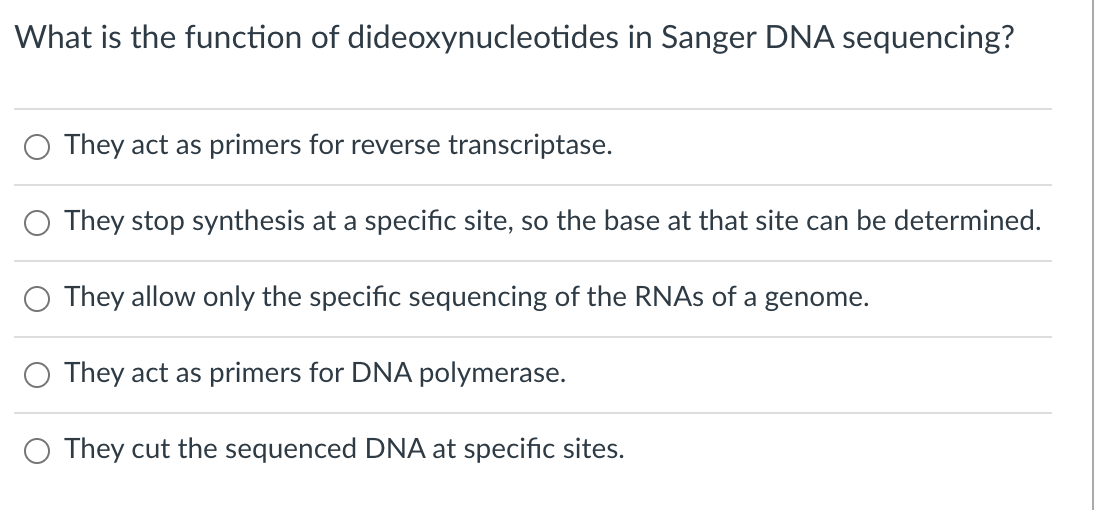Click the word 'transcriptase.' in first answer
Viewport: 1098px width, 510px height.
pyautogui.click(x=530, y=146)
